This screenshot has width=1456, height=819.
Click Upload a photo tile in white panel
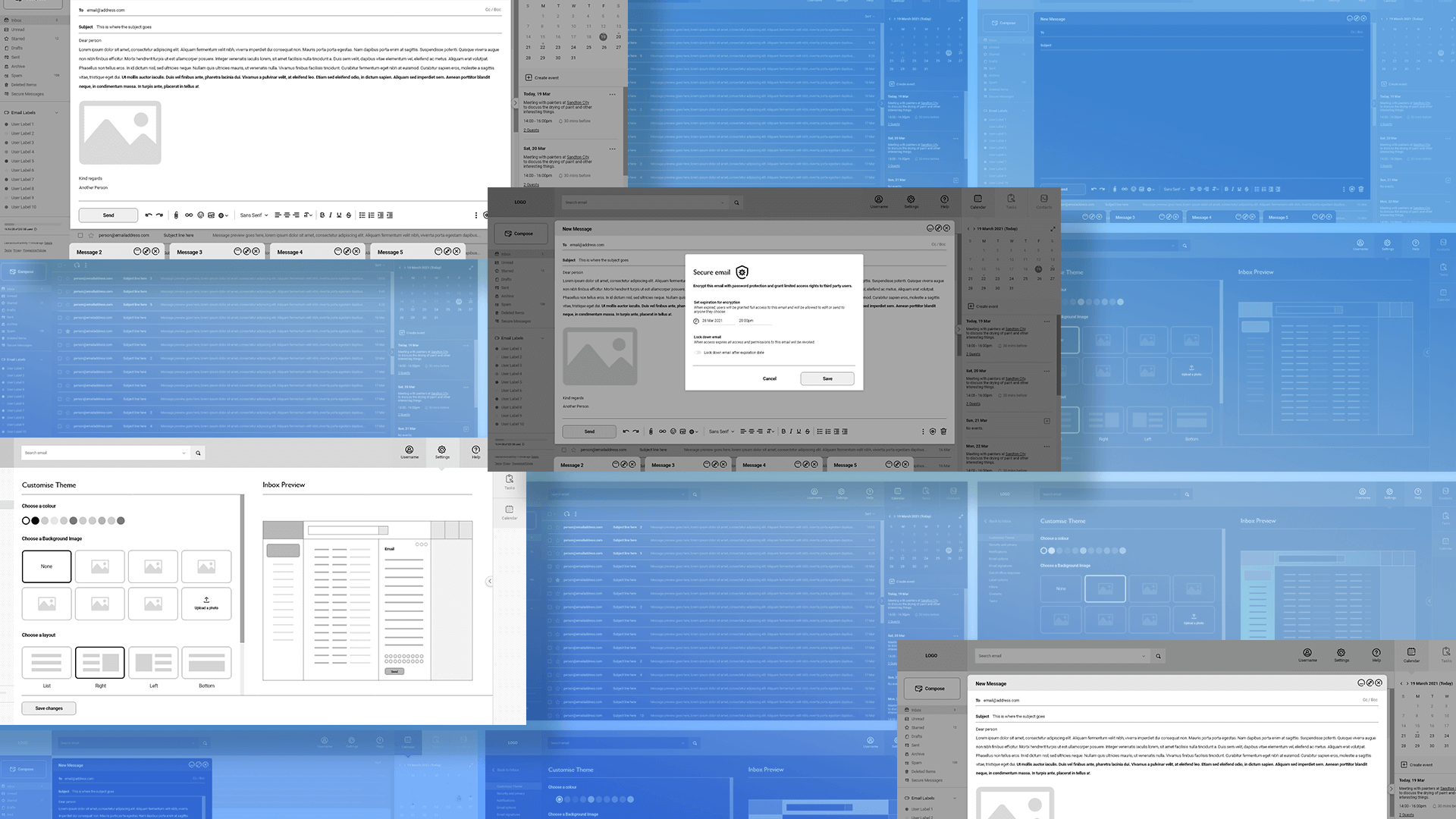click(206, 604)
